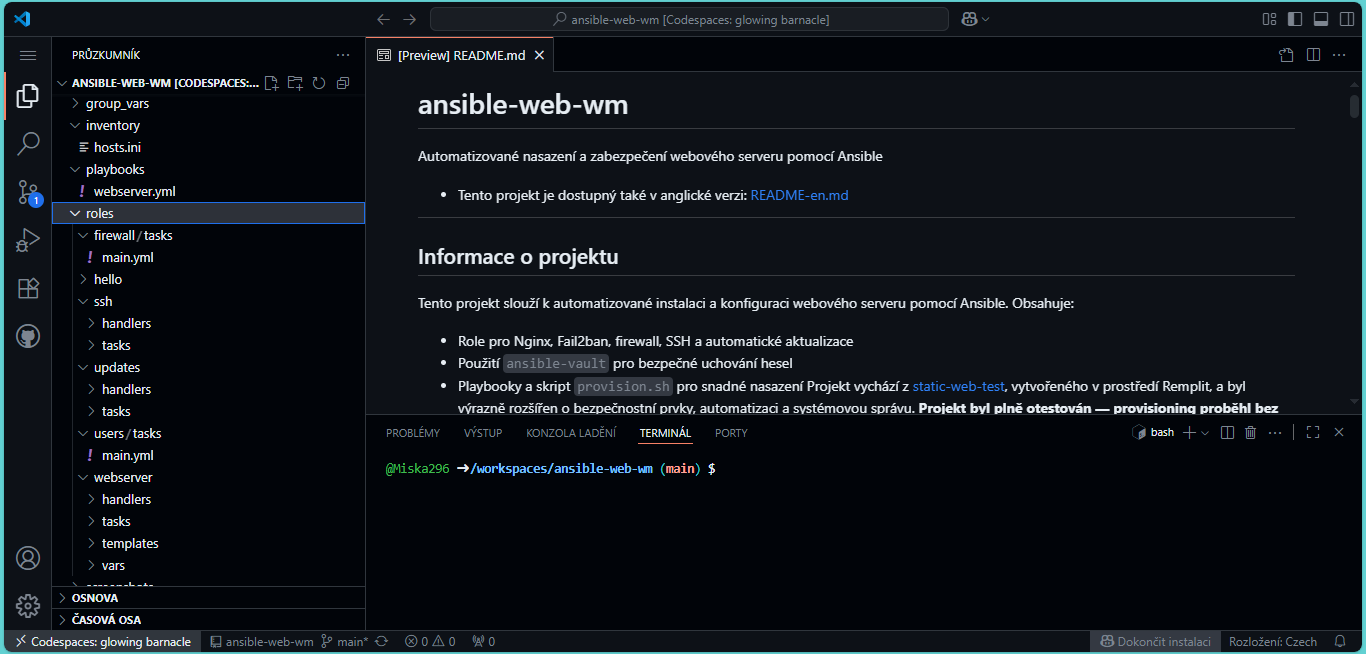Click New File icon in explorer header
The height and width of the screenshot is (654, 1366).
coord(270,83)
